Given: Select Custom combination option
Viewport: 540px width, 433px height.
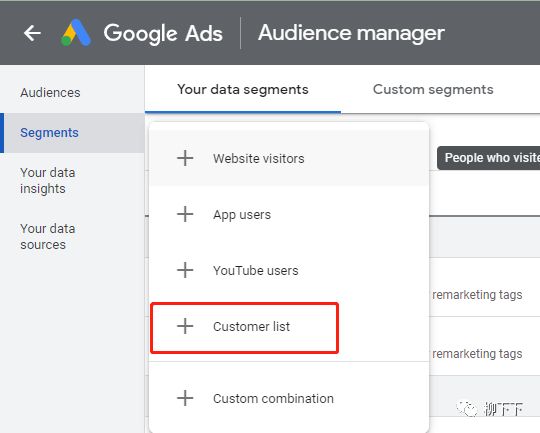Looking at the screenshot, I should [289, 398].
